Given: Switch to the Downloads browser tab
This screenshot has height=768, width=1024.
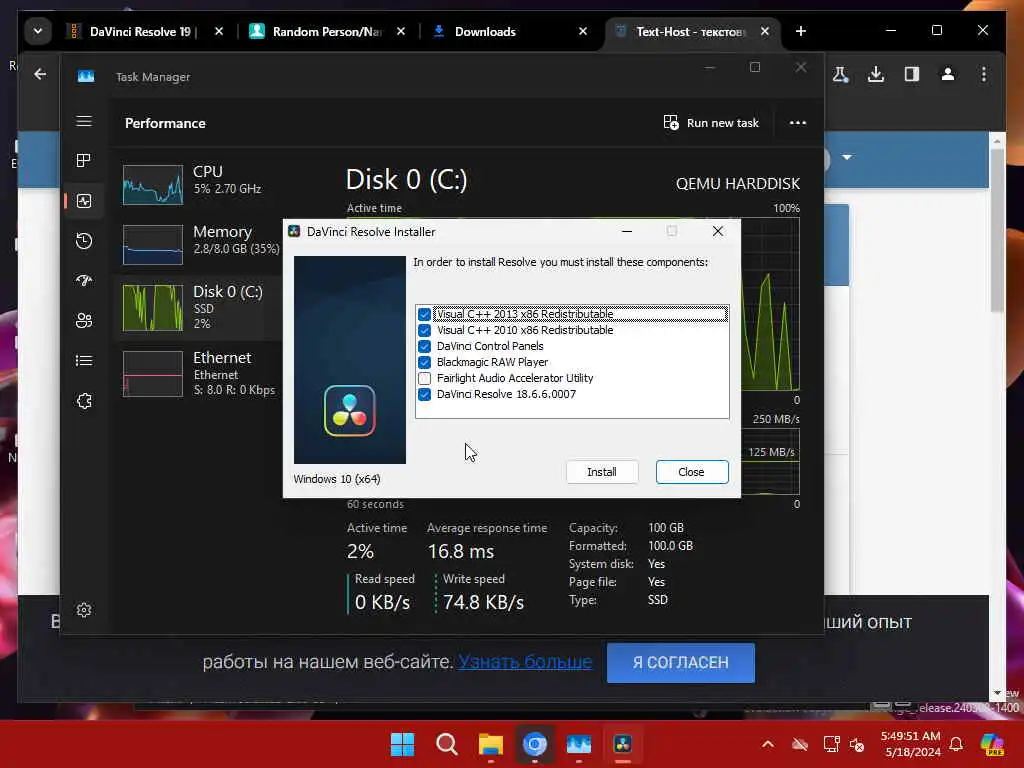Looking at the screenshot, I should (485, 31).
